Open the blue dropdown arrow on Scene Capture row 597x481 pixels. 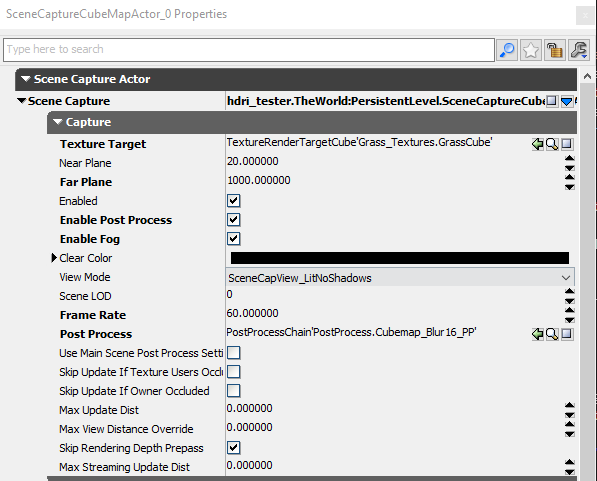pos(567,101)
